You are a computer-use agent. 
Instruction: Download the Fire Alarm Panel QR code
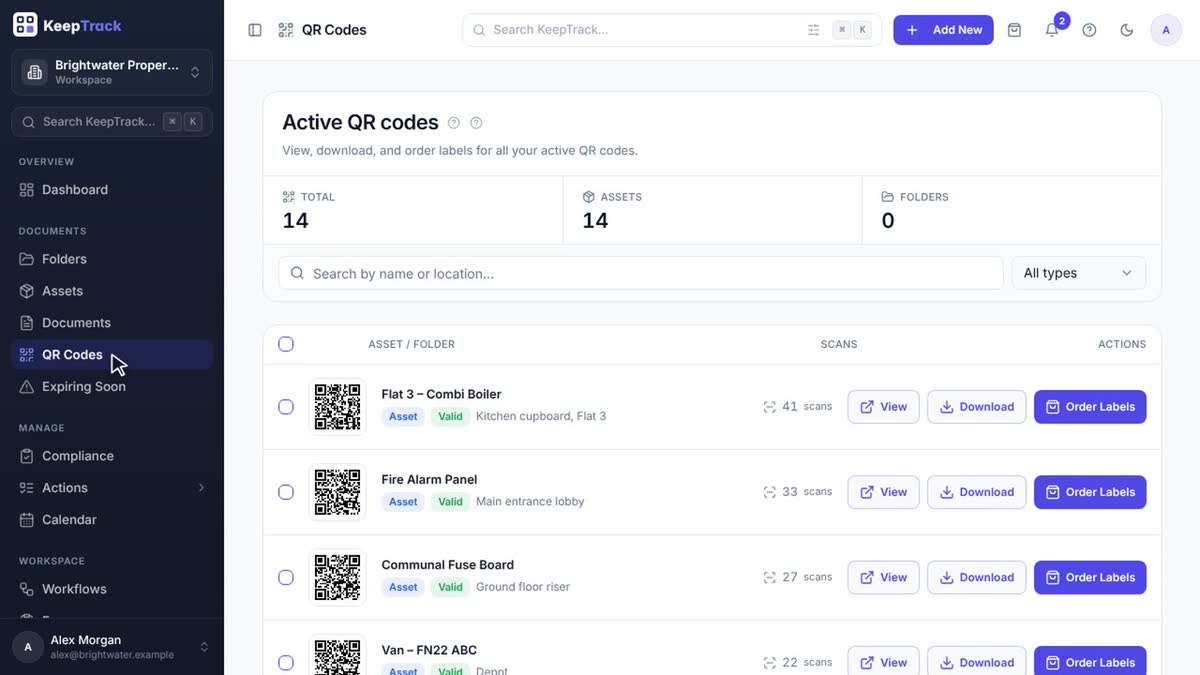tap(976, 492)
